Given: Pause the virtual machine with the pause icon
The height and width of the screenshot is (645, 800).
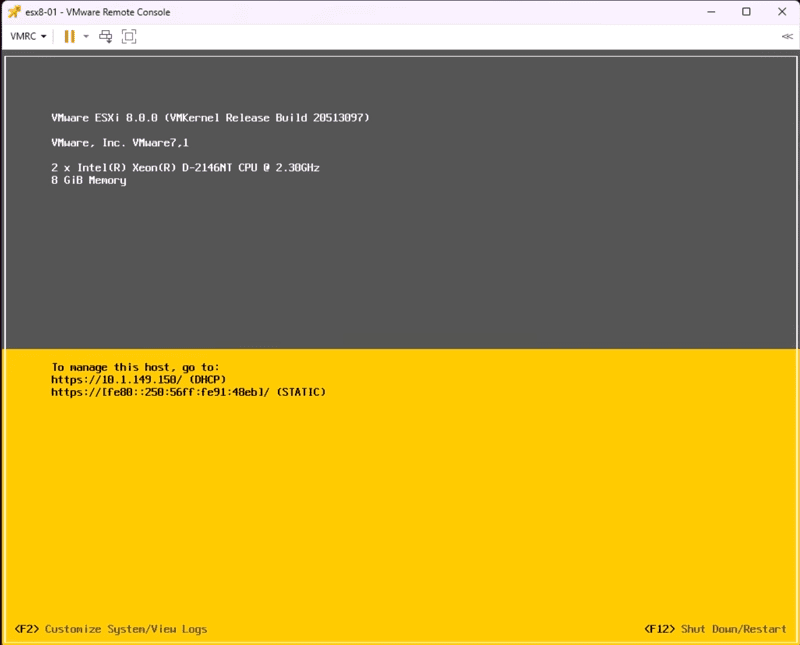Looking at the screenshot, I should (x=69, y=36).
